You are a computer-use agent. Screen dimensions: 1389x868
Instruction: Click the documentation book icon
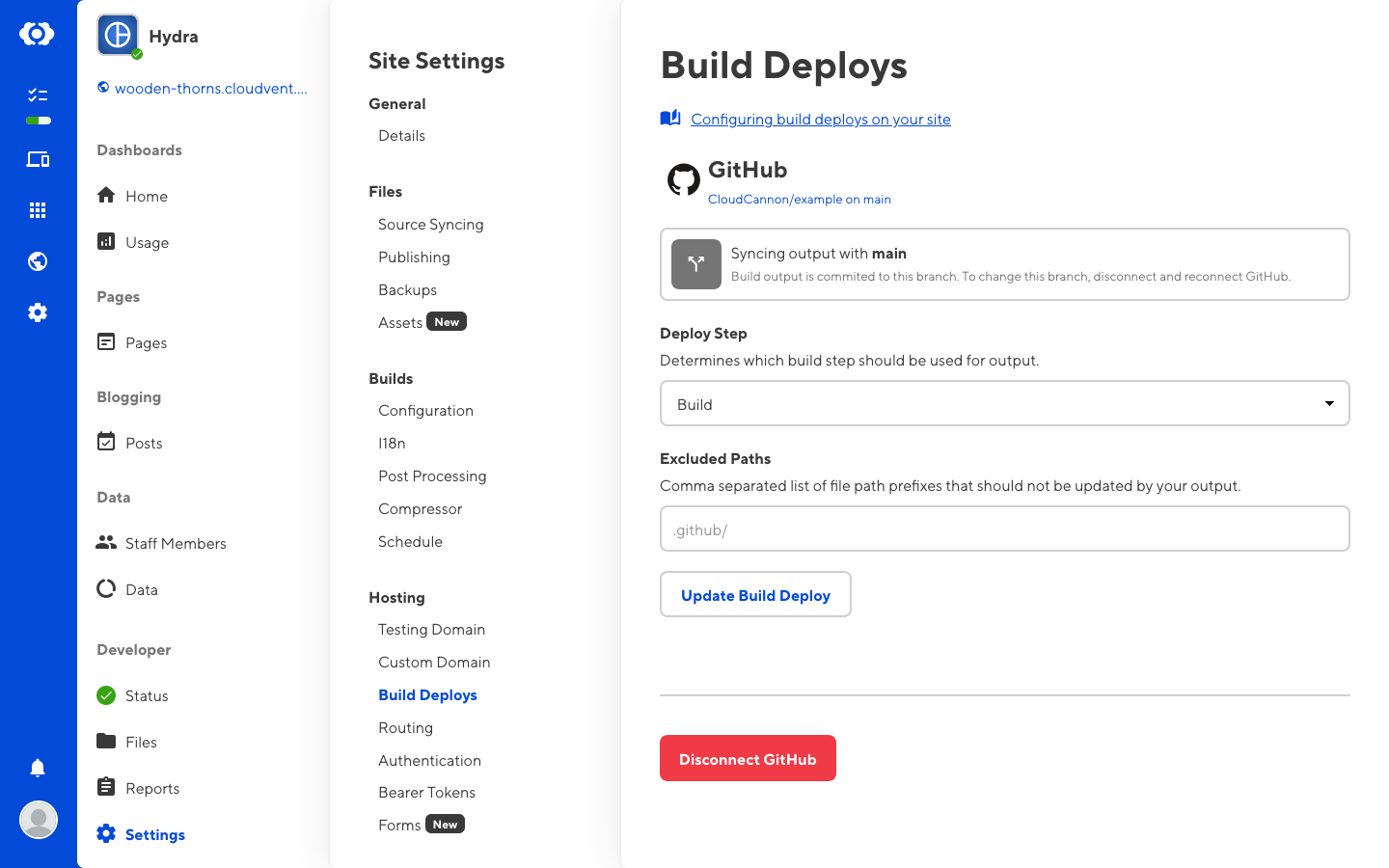670,118
